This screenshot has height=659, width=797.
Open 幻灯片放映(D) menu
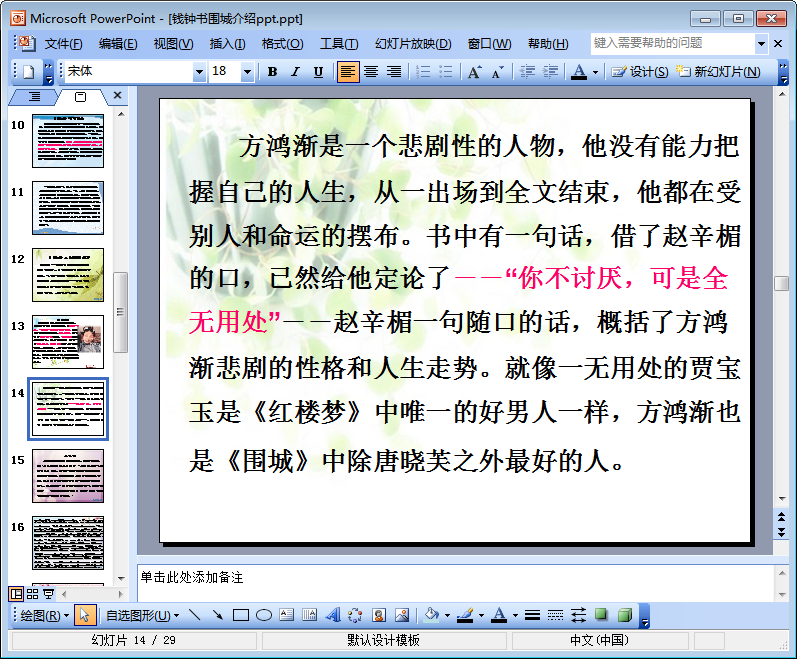[413, 44]
